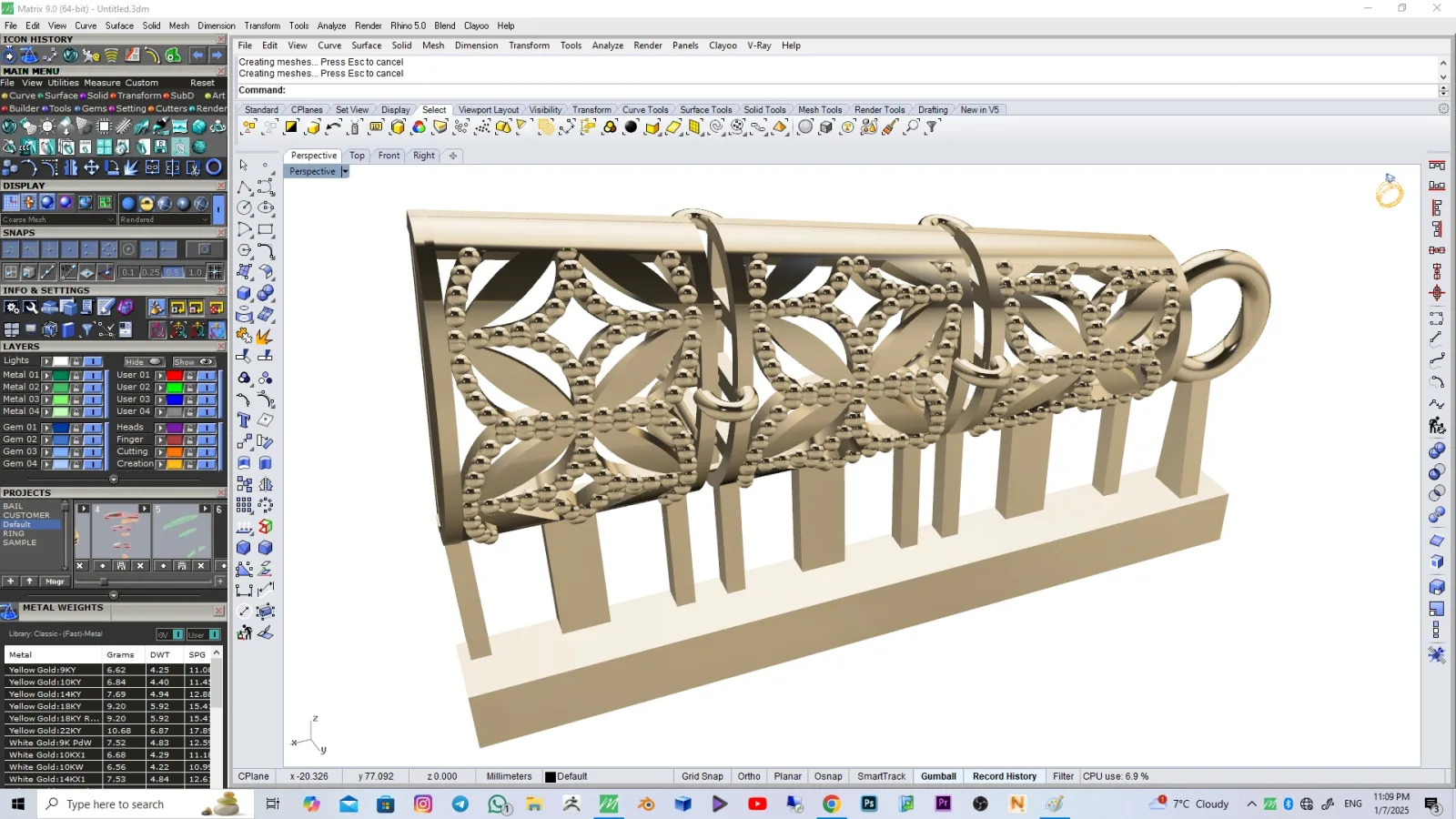
Task: Click the brush icon in Select toolbar
Action: click(890, 127)
